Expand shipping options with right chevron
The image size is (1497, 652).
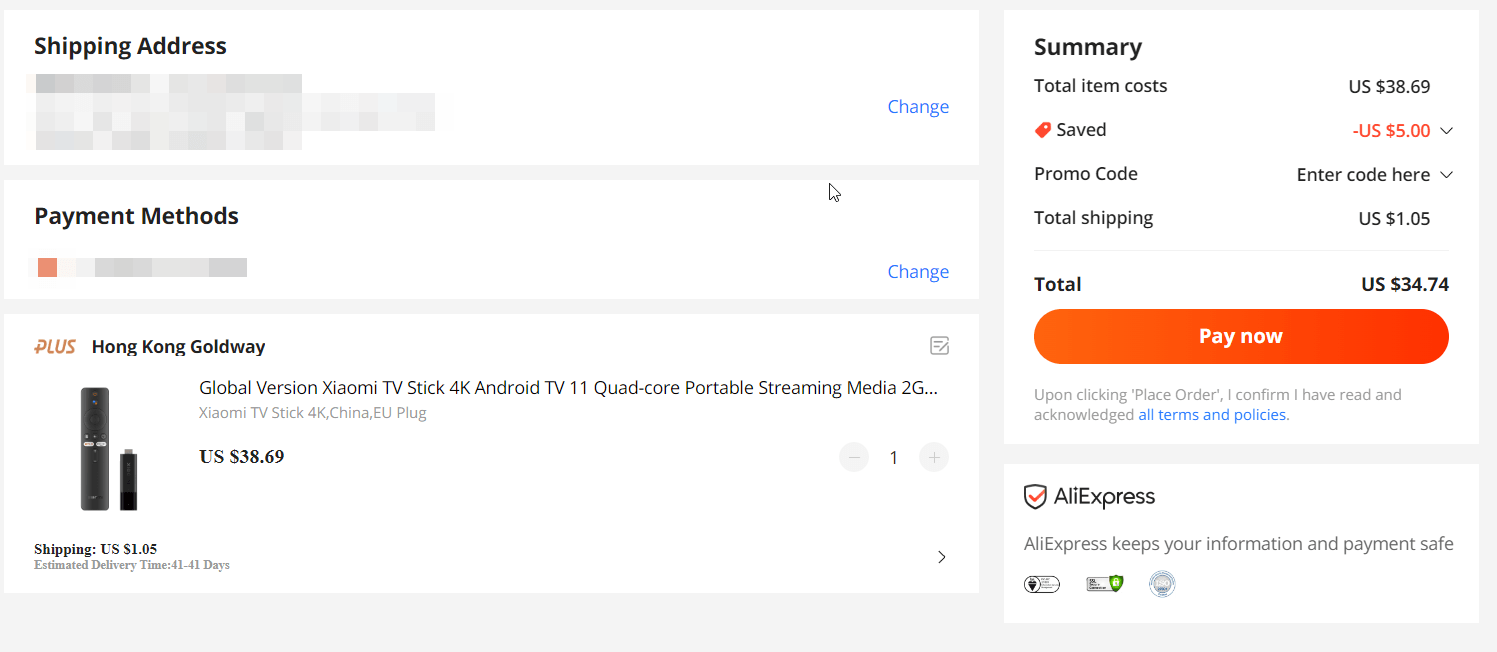click(x=941, y=557)
